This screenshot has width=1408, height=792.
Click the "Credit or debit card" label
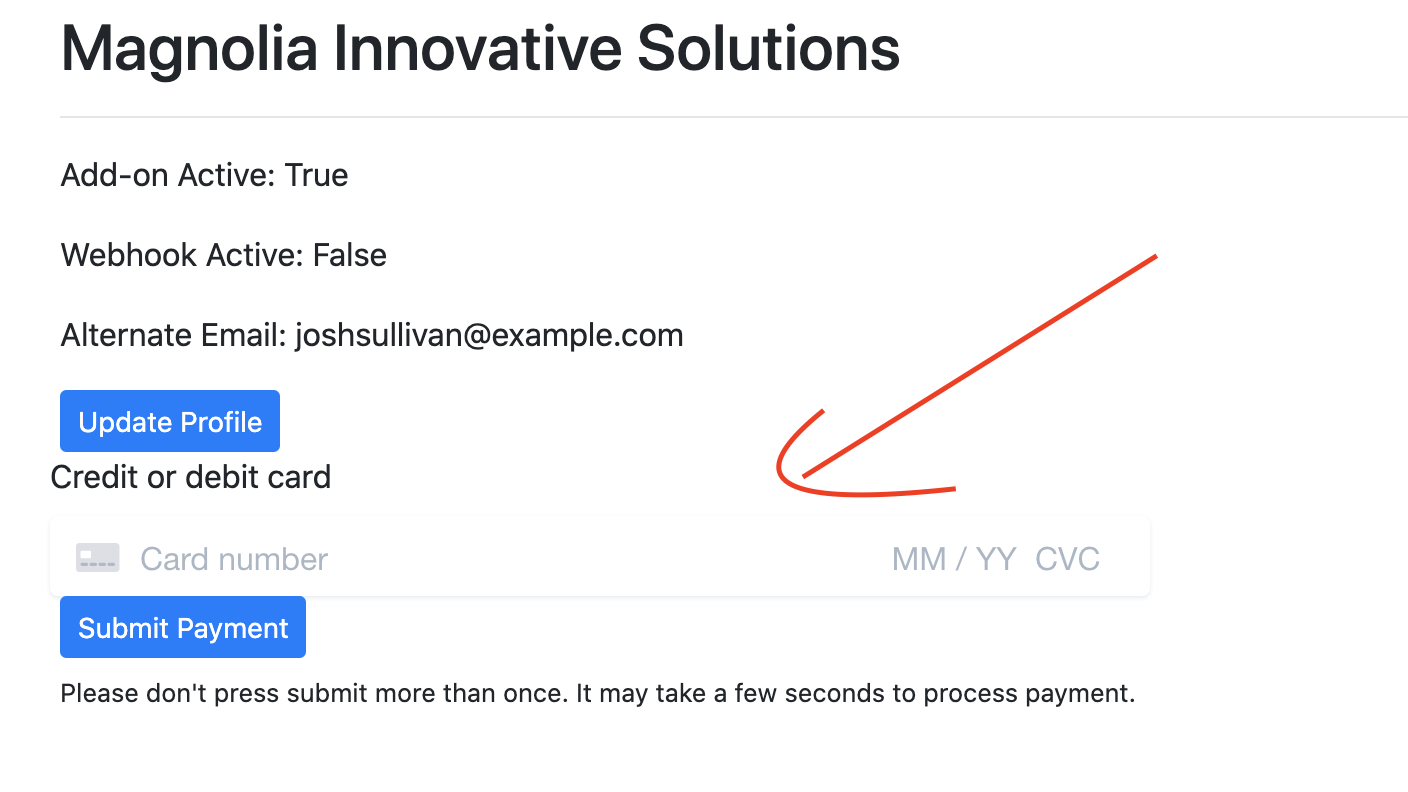tap(190, 477)
